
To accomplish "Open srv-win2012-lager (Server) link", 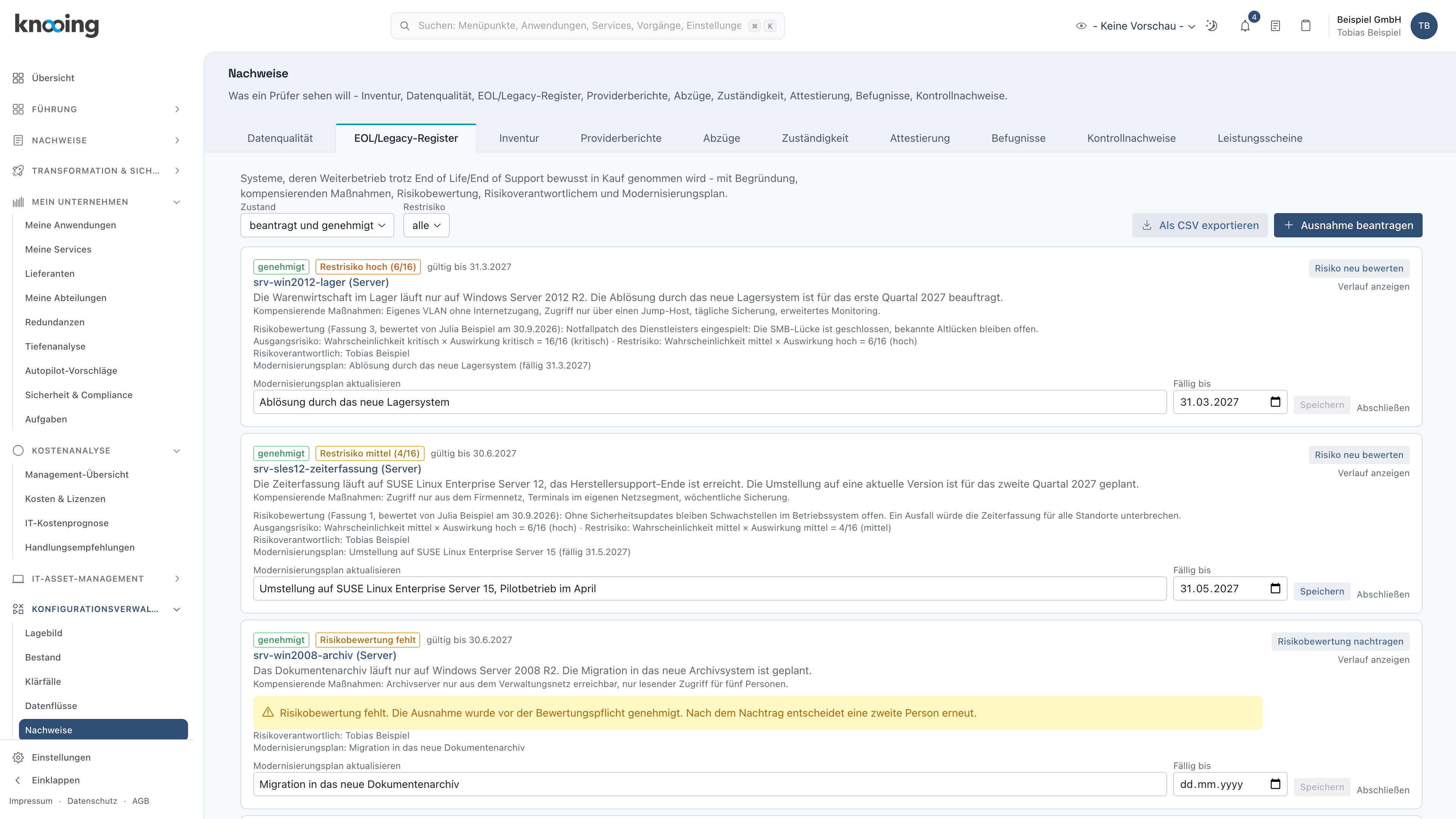I will tap(321, 282).
